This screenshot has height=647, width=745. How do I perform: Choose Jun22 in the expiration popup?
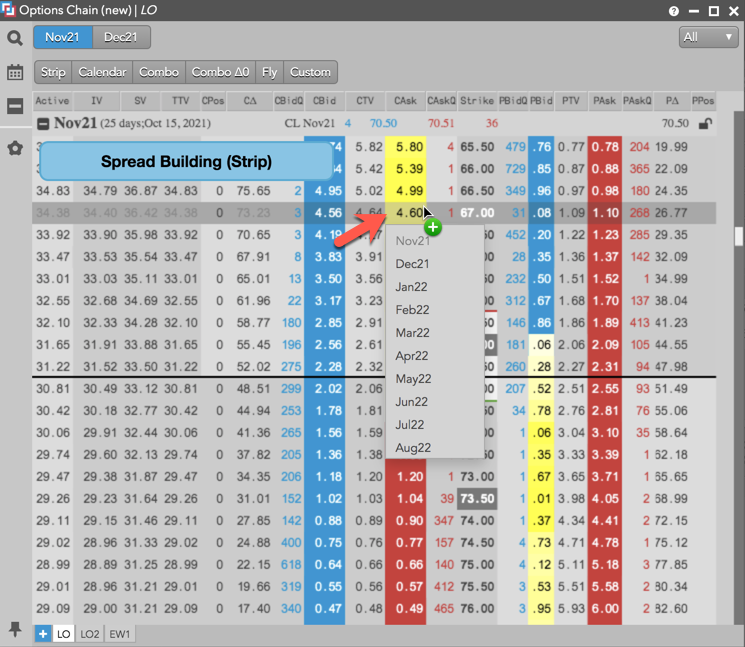click(x=412, y=402)
